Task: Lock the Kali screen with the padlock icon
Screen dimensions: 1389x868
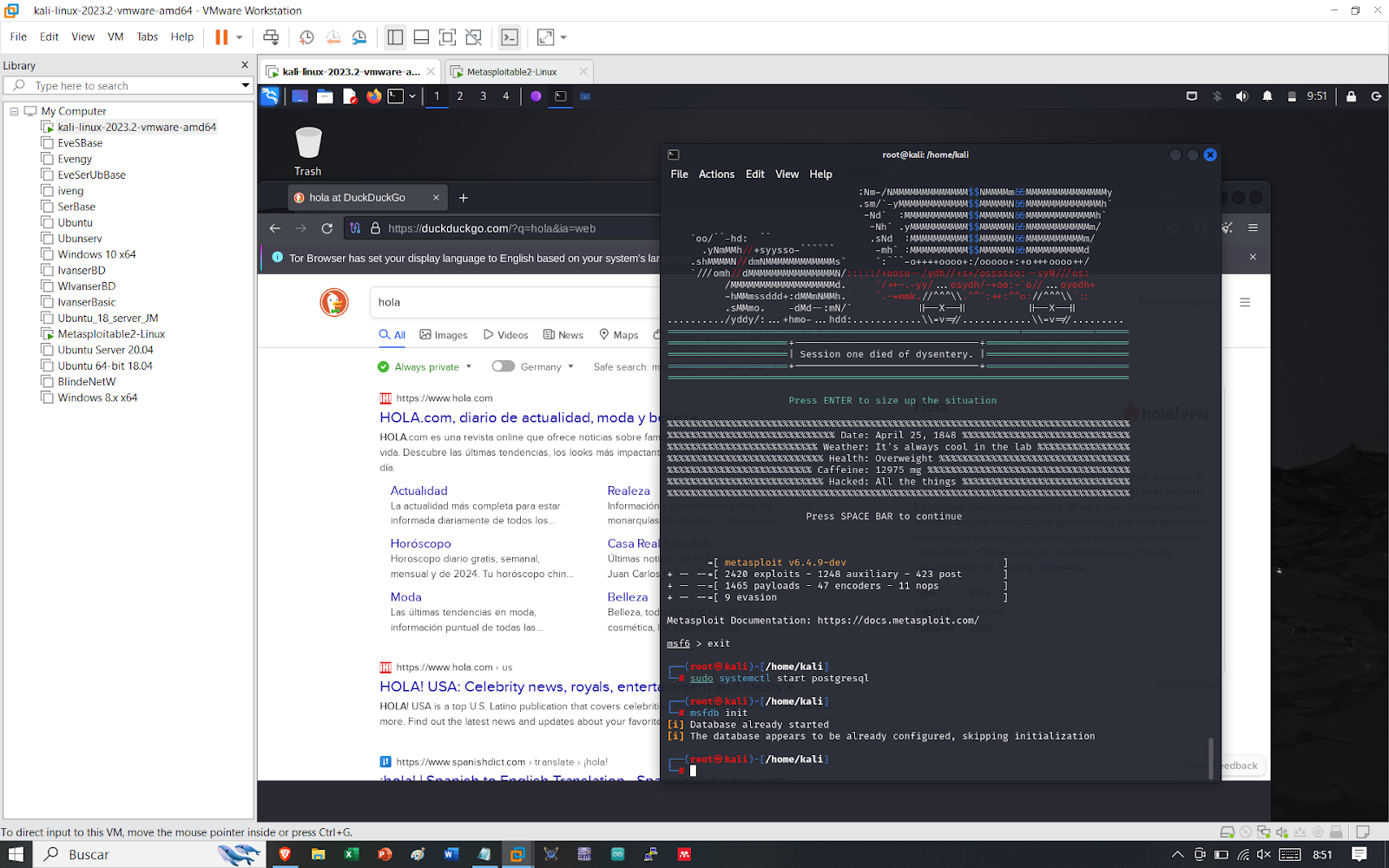Action: click(1351, 96)
